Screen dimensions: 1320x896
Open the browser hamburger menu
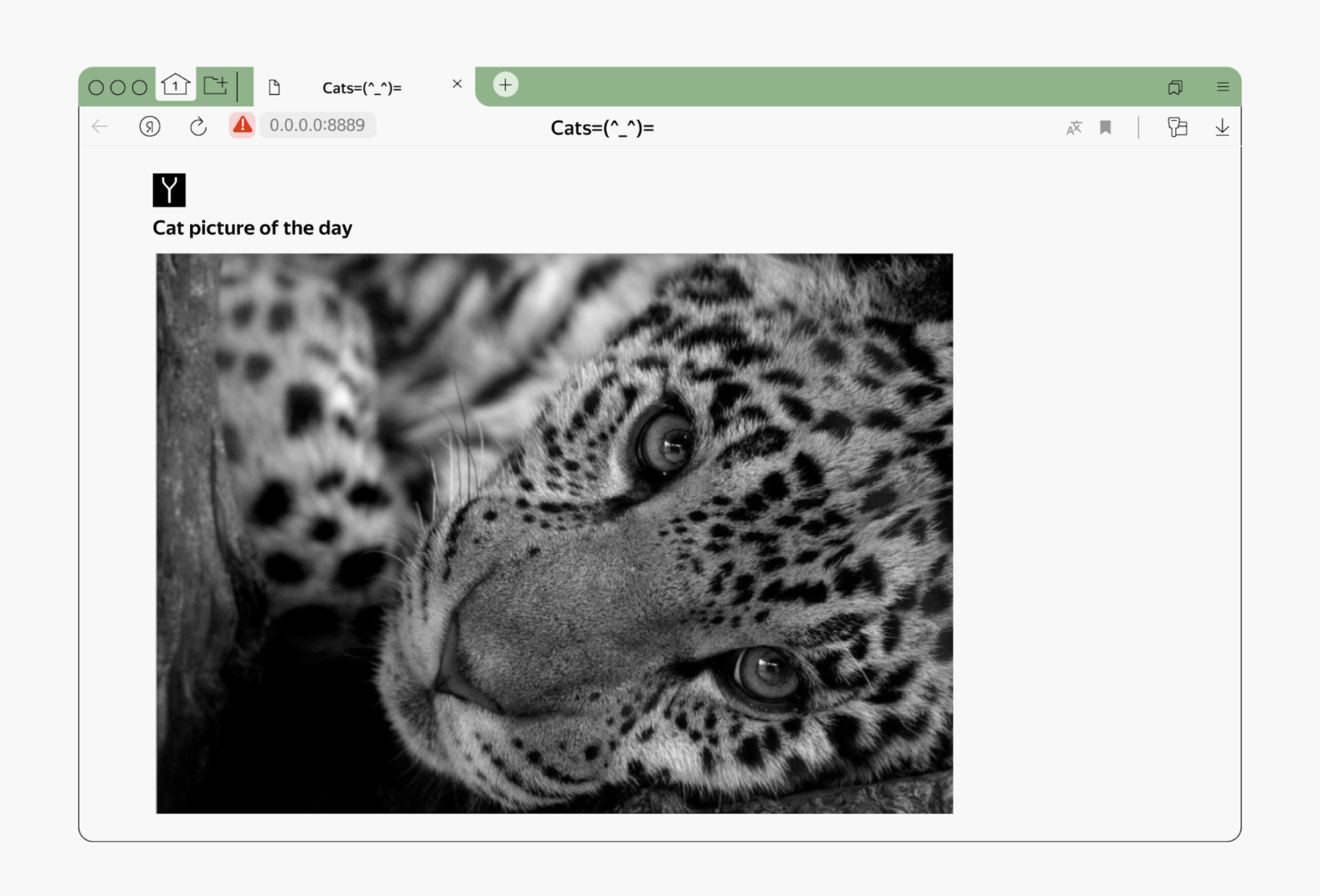tap(1223, 87)
